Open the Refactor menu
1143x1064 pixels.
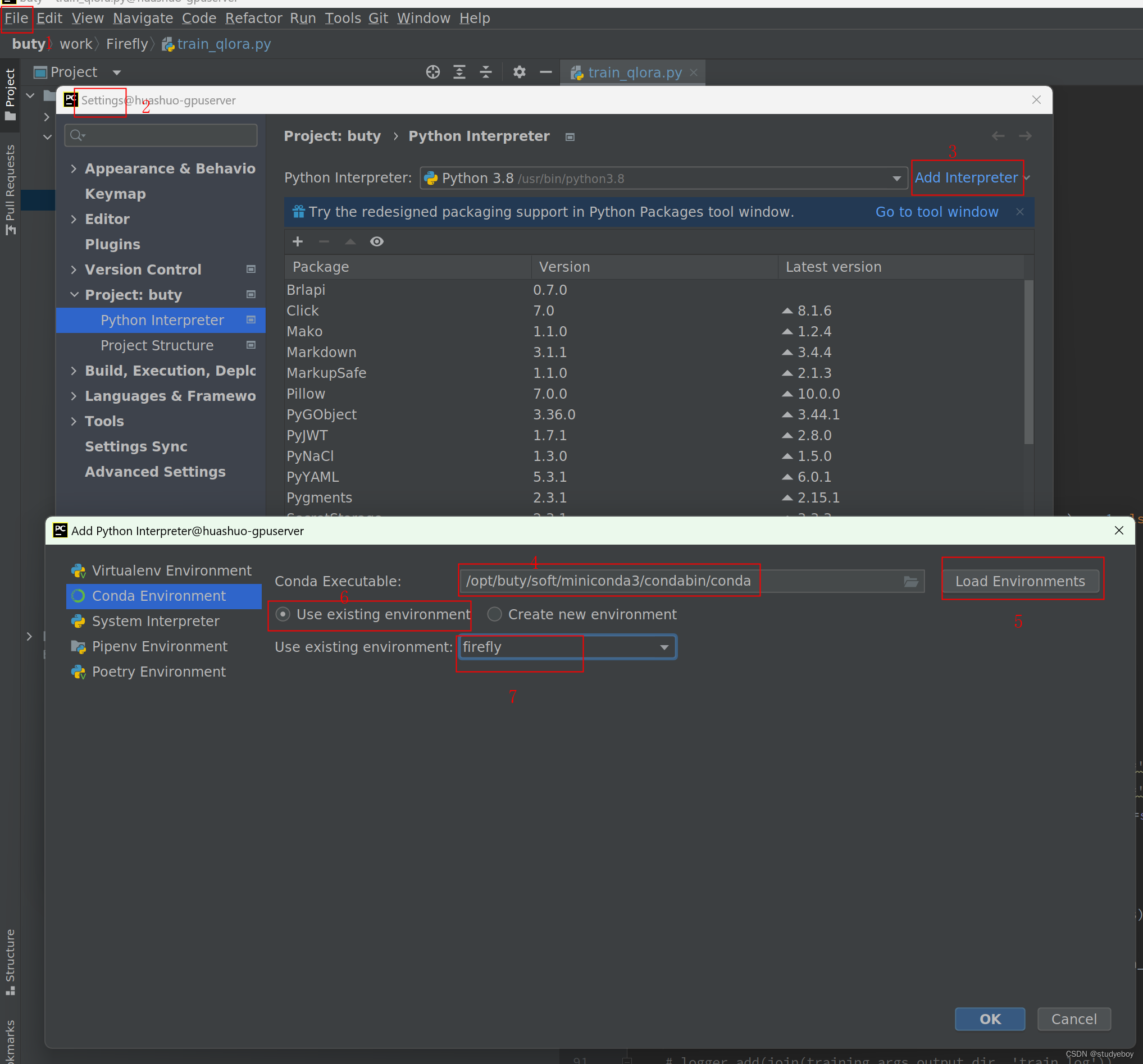[253, 19]
